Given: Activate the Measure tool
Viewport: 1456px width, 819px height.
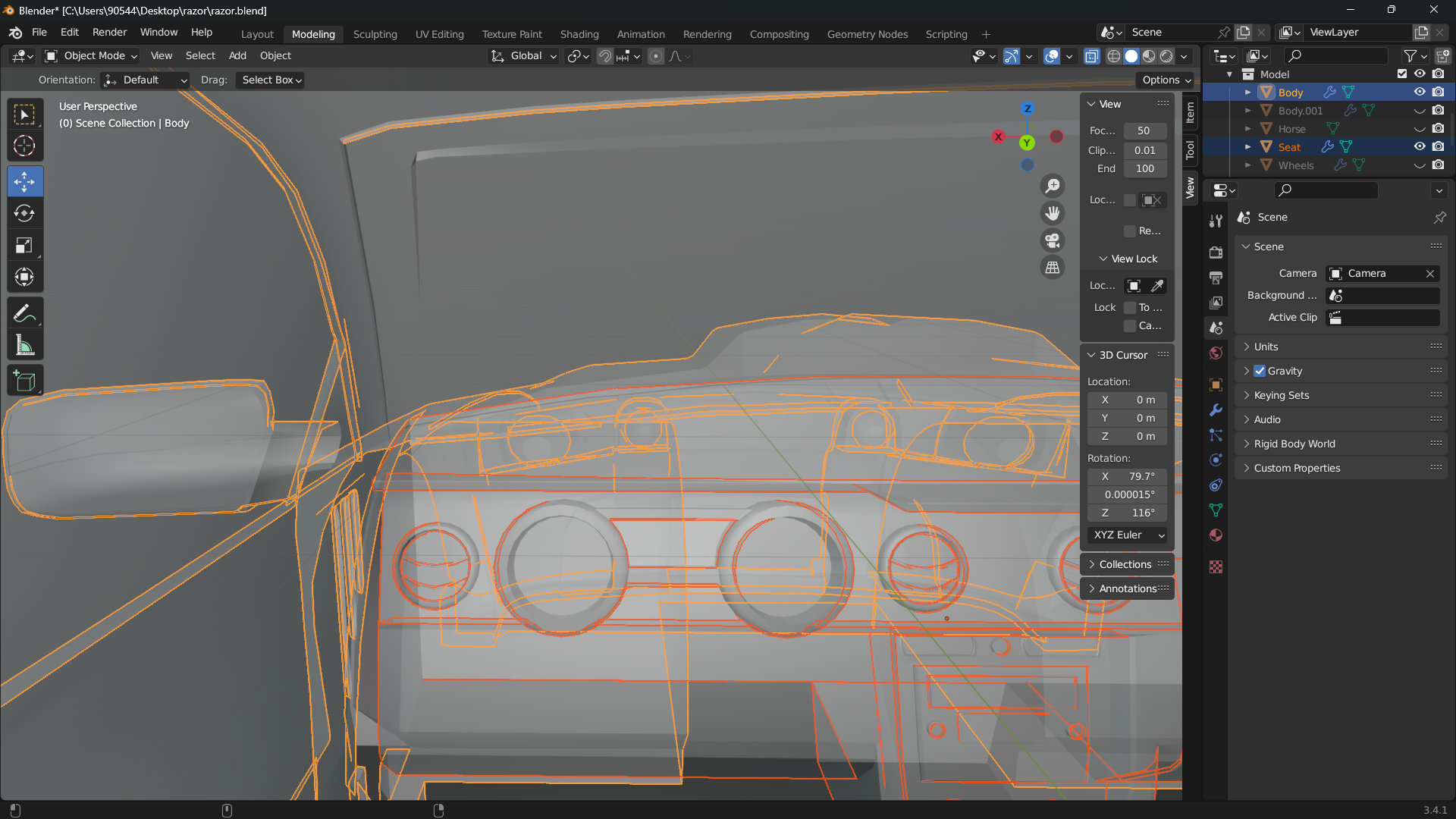Looking at the screenshot, I should pos(24,346).
